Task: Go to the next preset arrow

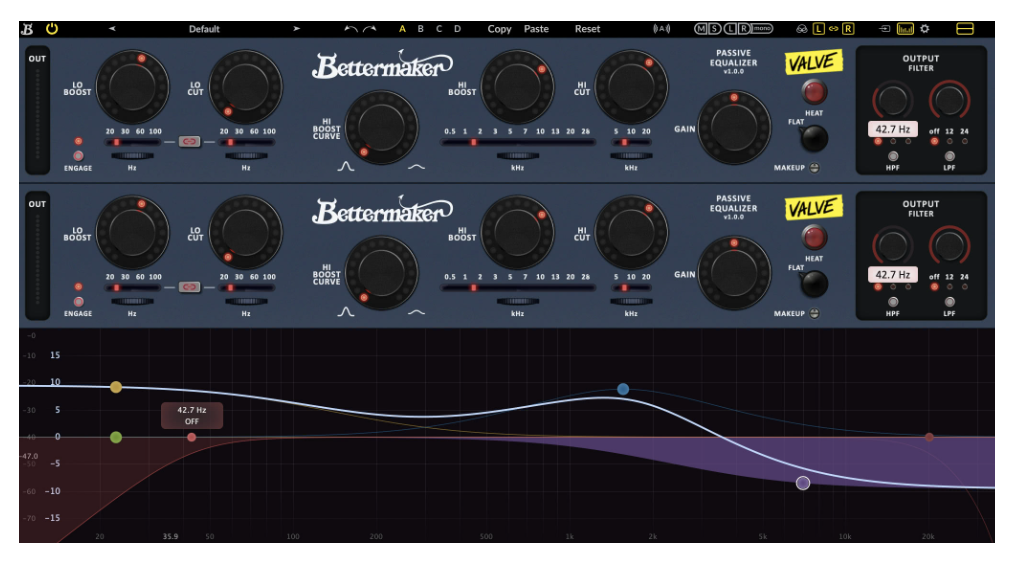Action: click(296, 29)
